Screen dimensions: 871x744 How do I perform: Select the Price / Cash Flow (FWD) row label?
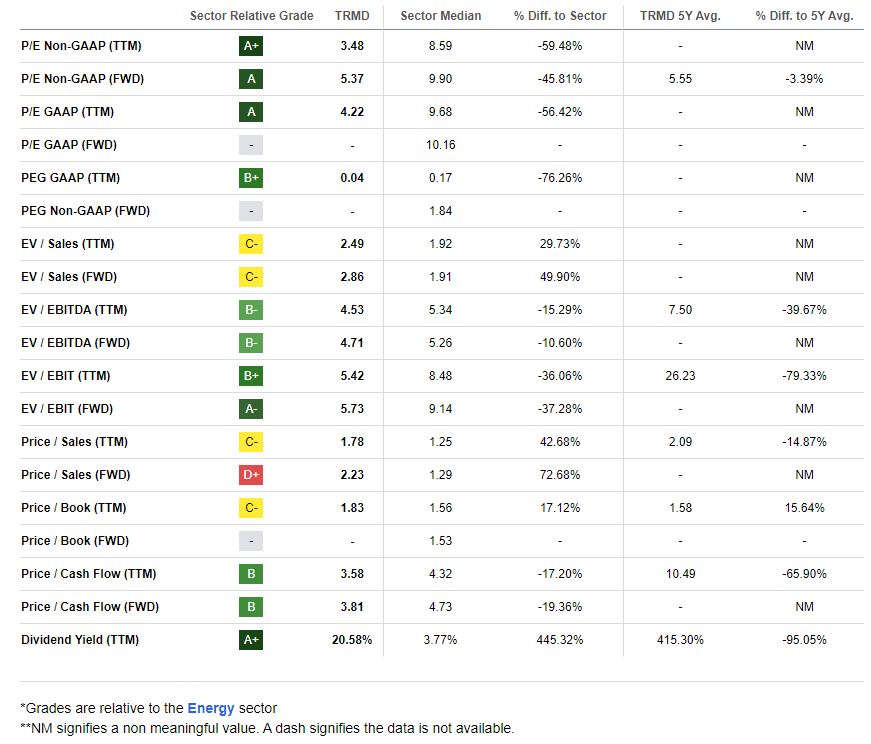[x=90, y=607]
